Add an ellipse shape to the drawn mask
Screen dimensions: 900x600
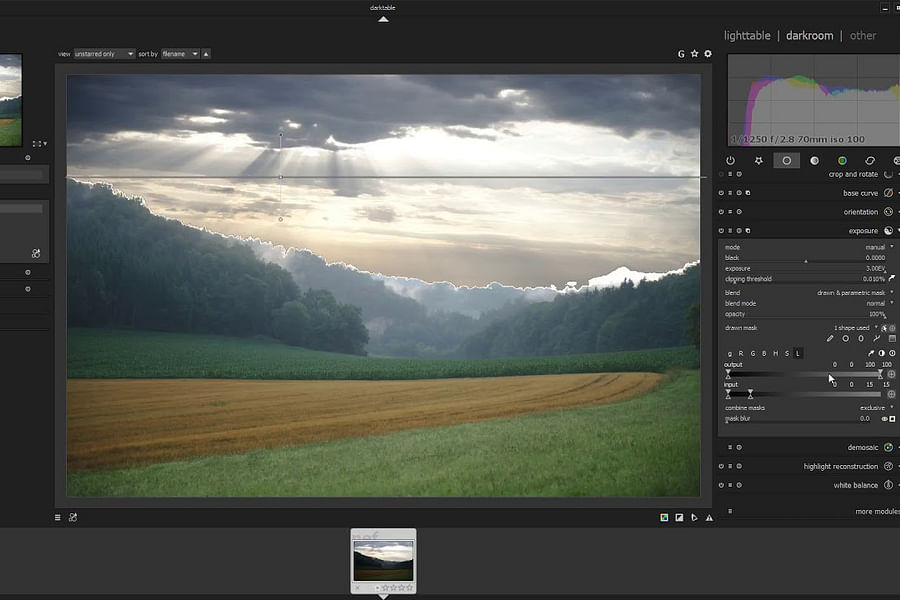[861, 338]
